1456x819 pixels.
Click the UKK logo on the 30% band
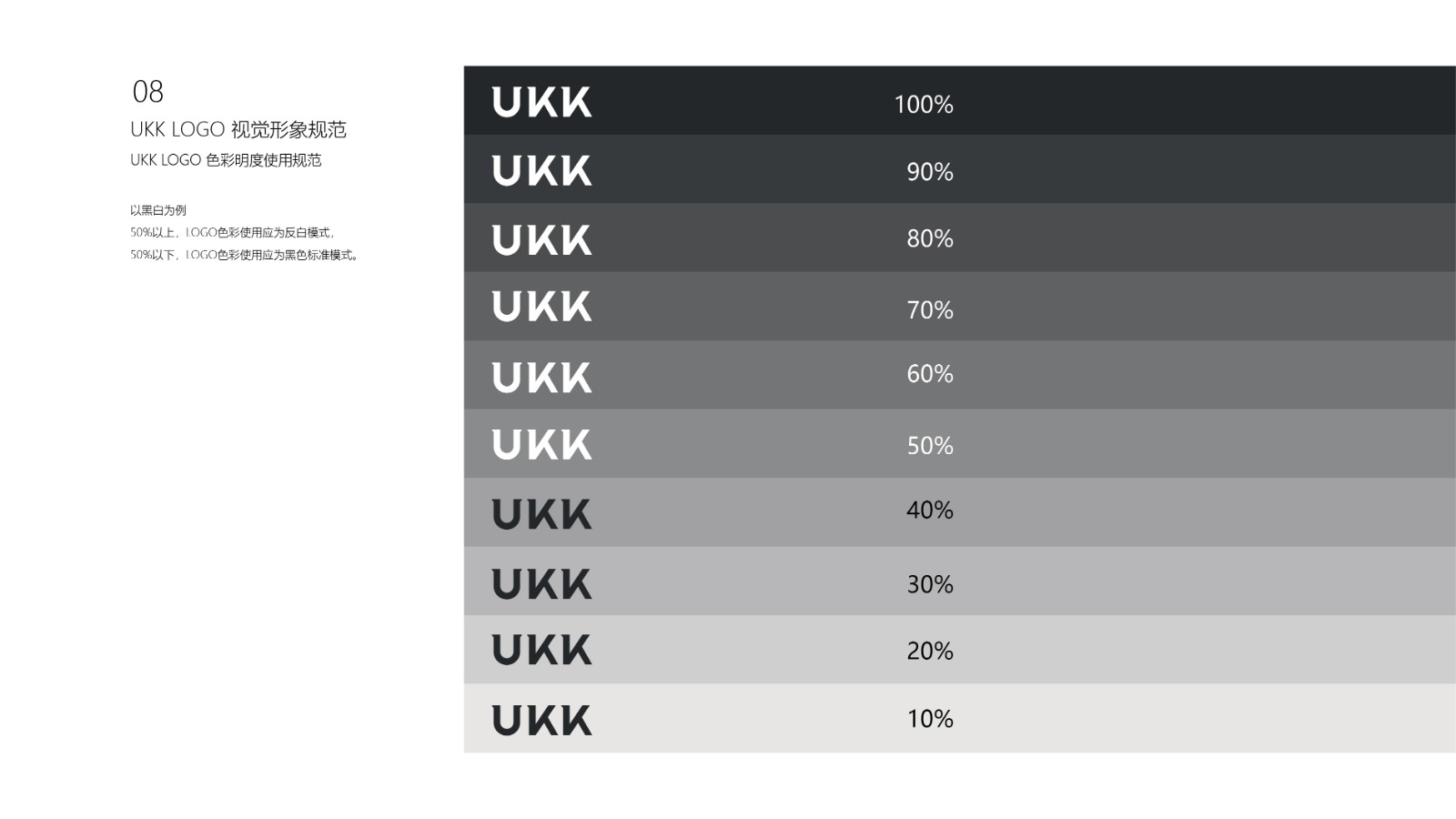(x=541, y=583)
